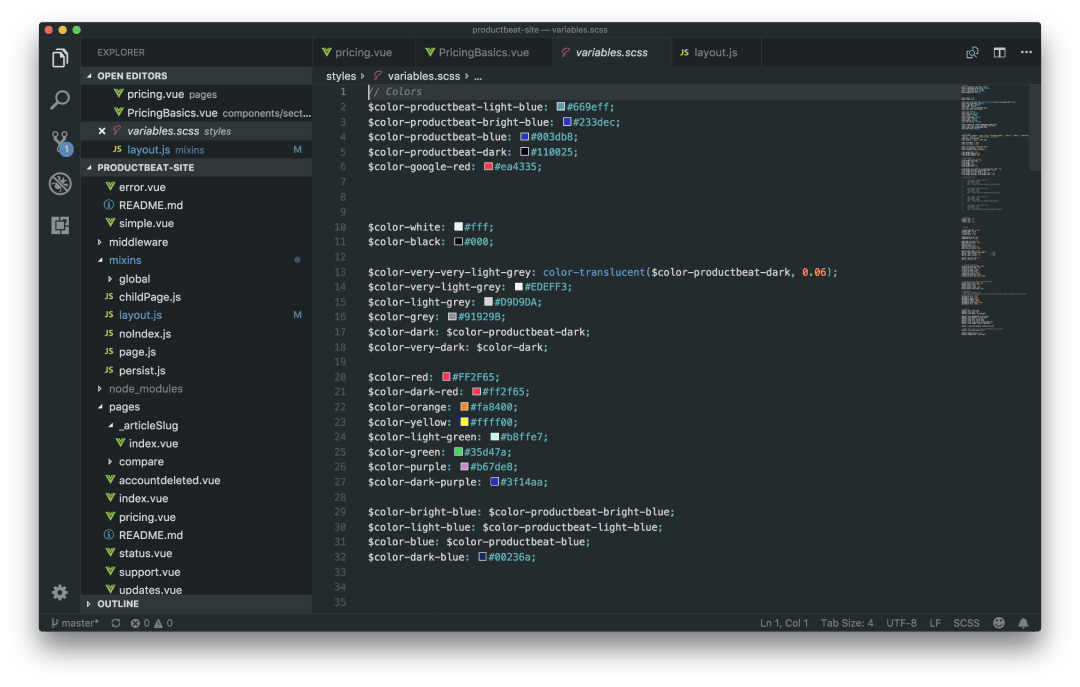Open the Explorer view in activity bar
Viewport: 1080px width, 687px height.
(60, 59)
